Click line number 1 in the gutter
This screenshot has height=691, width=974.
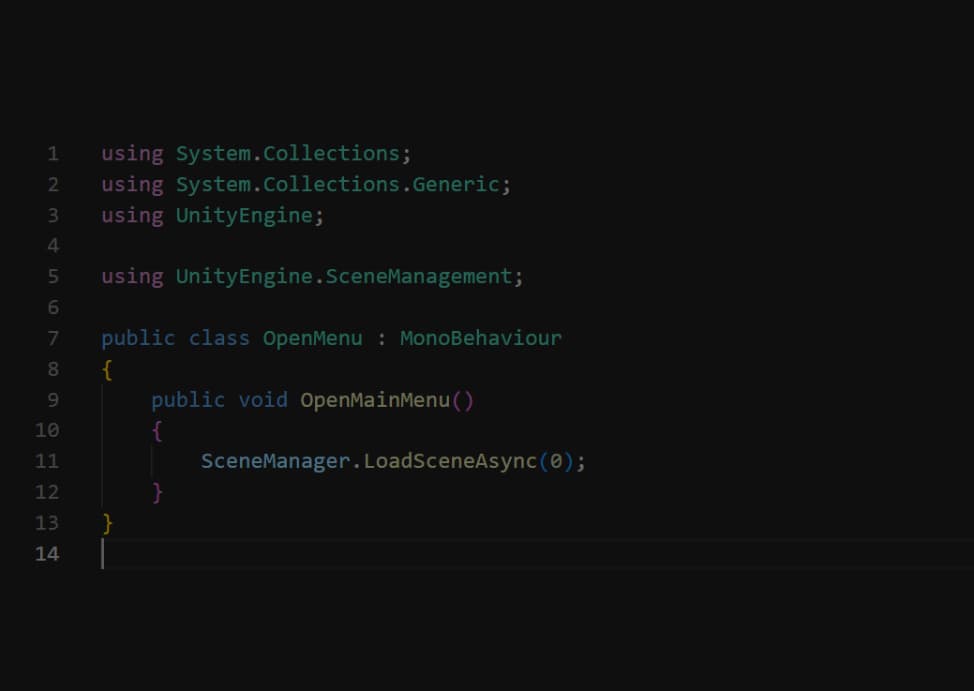(x=52, y=154)
